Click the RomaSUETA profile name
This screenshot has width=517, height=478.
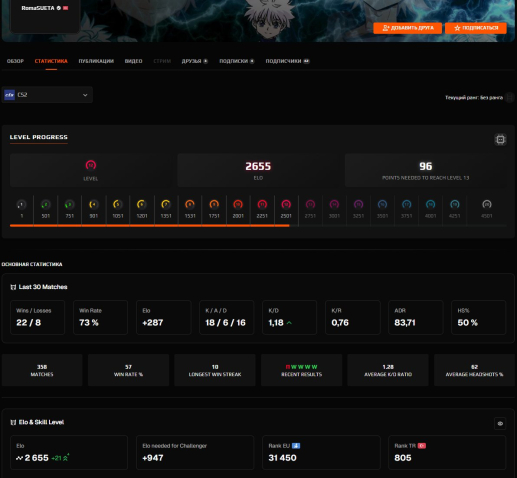38,8
